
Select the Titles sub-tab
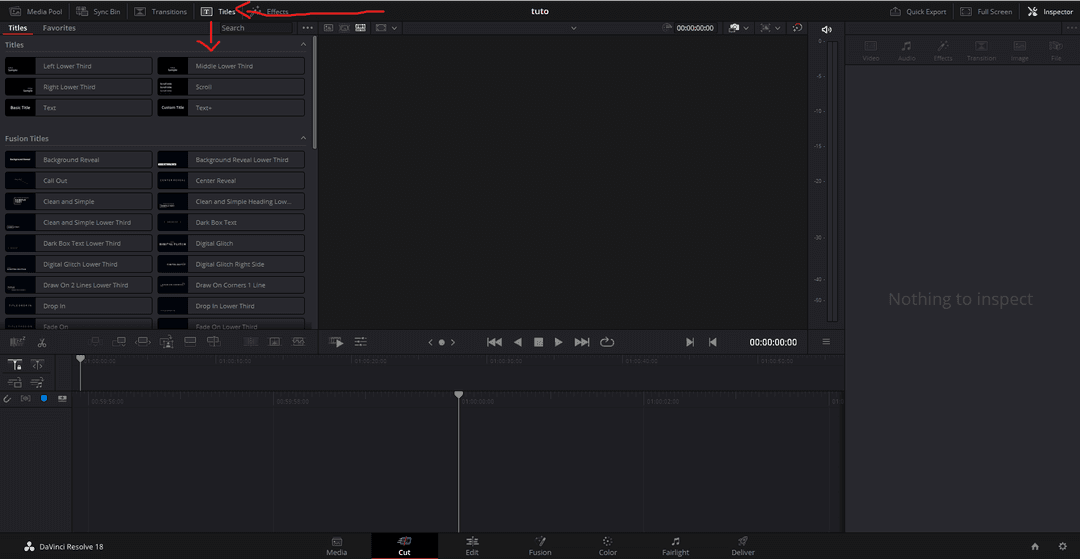[18, 28]
